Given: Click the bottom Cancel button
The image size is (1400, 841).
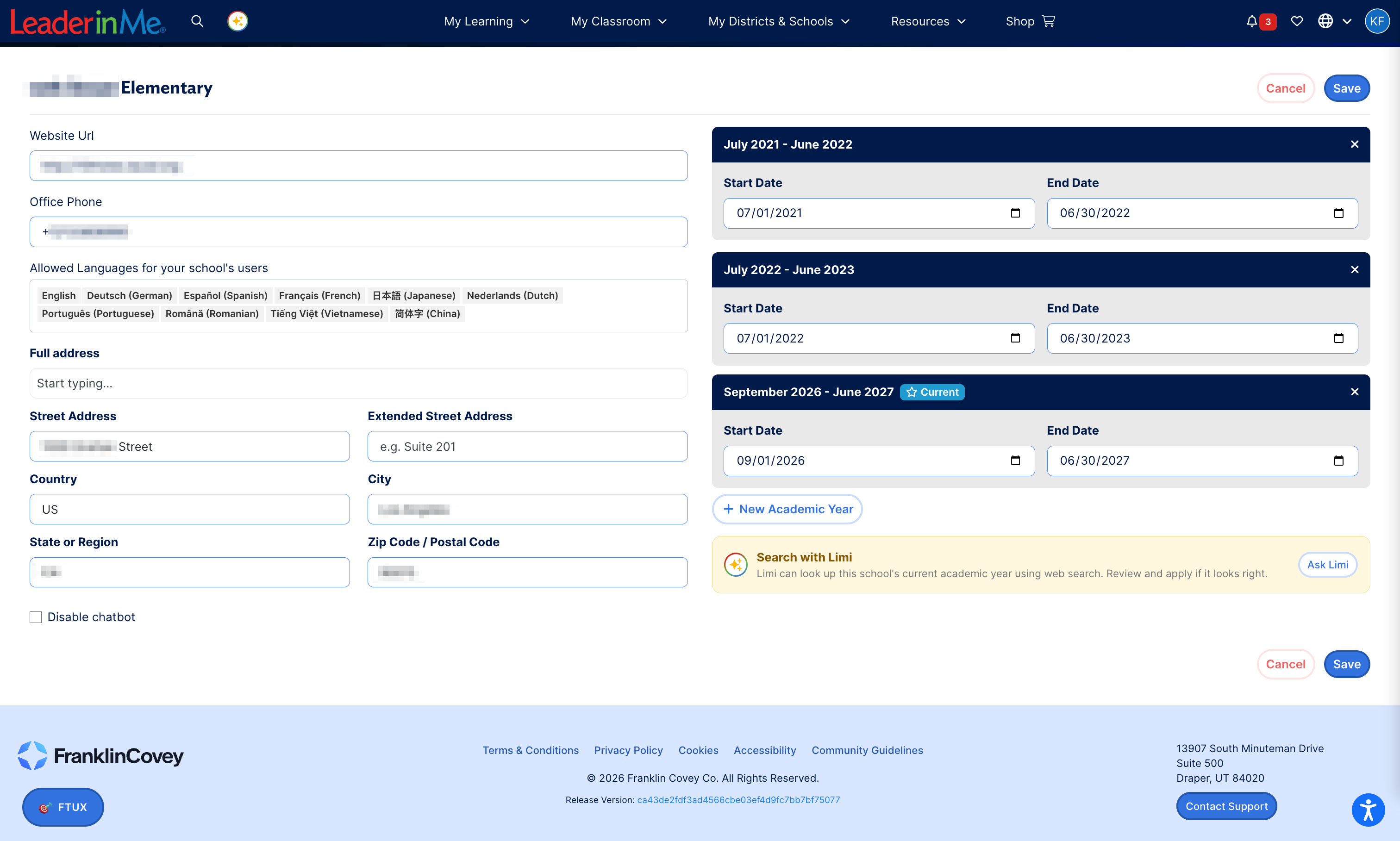Looking at the screenshot, I should pyautogui.click(x=1286, y=664).
